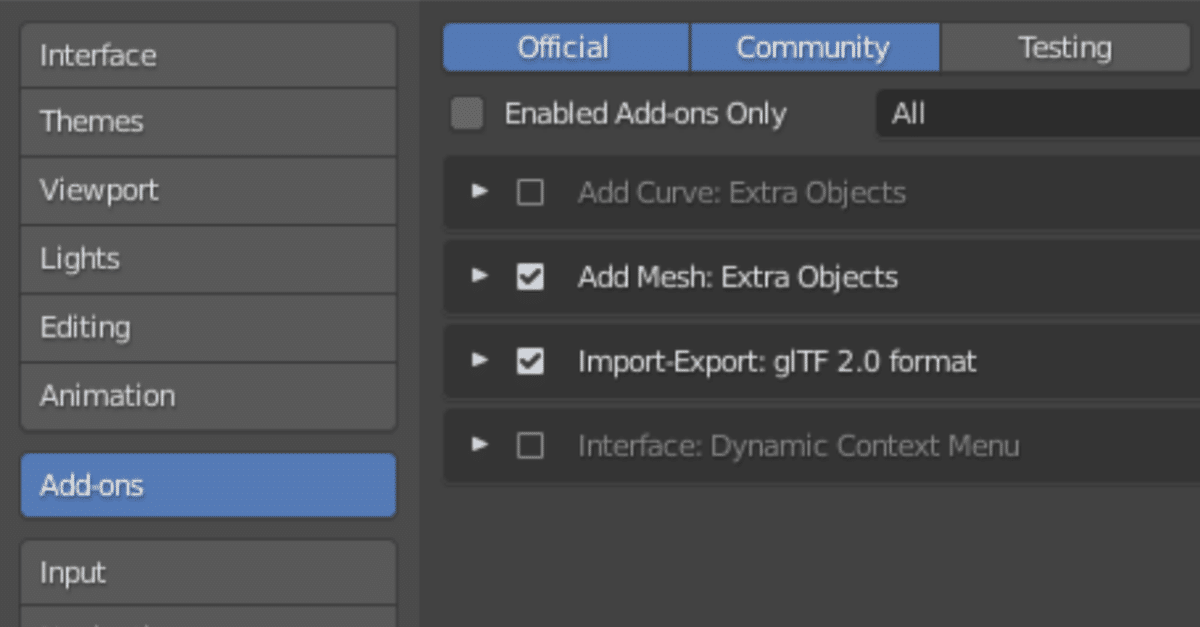The width and height of the screenshot is (1200, 627).
Task: Open the Interface preferences section
Action: pyautogui.click(x=208, y=55)
